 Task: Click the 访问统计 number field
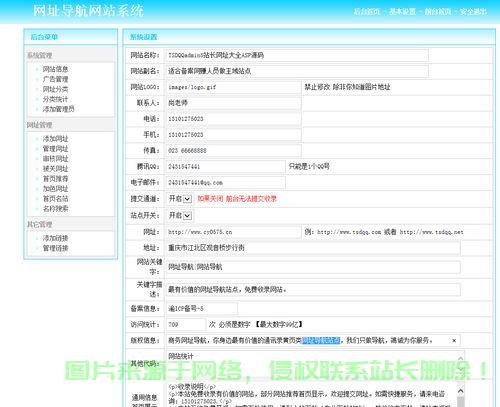click(x=186, y=324)
